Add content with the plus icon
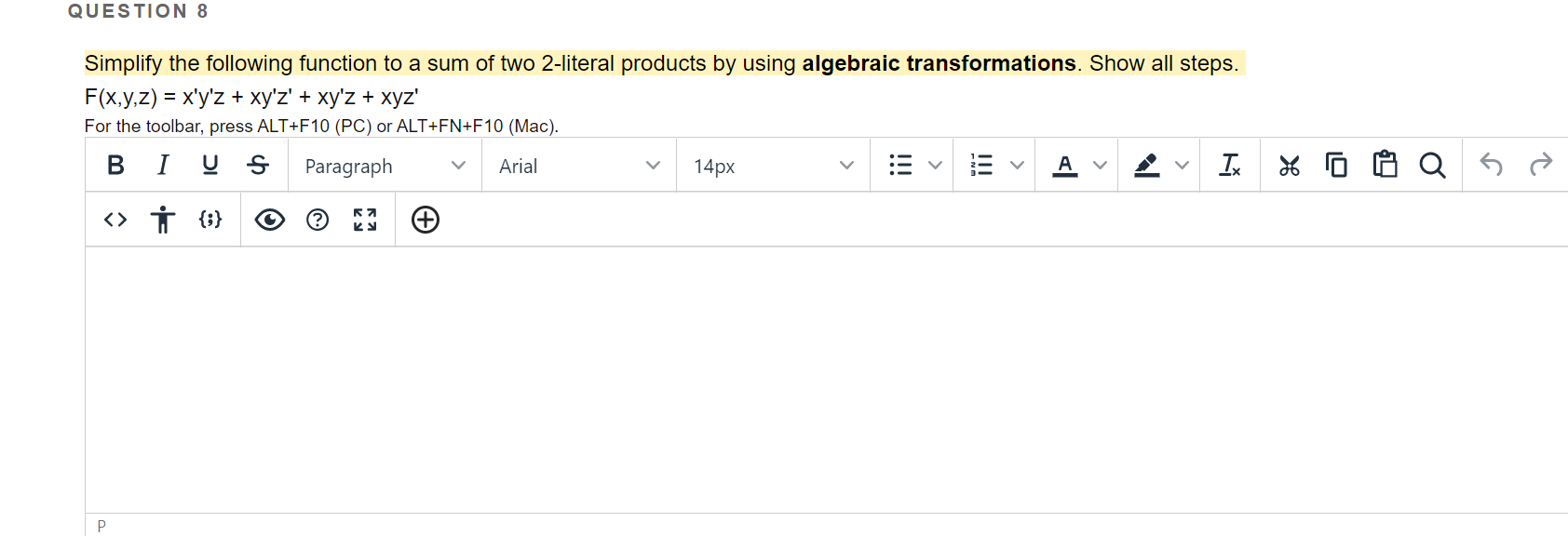 425,220
